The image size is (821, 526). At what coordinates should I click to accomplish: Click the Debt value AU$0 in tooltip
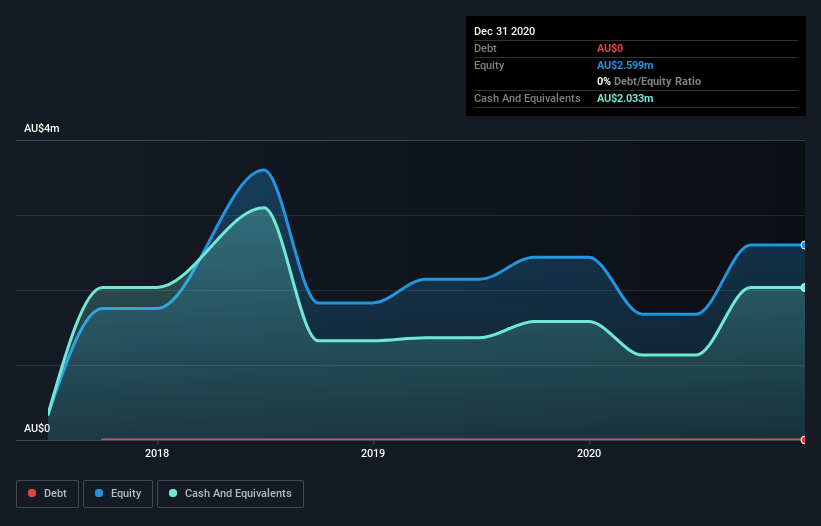[610, 49]
